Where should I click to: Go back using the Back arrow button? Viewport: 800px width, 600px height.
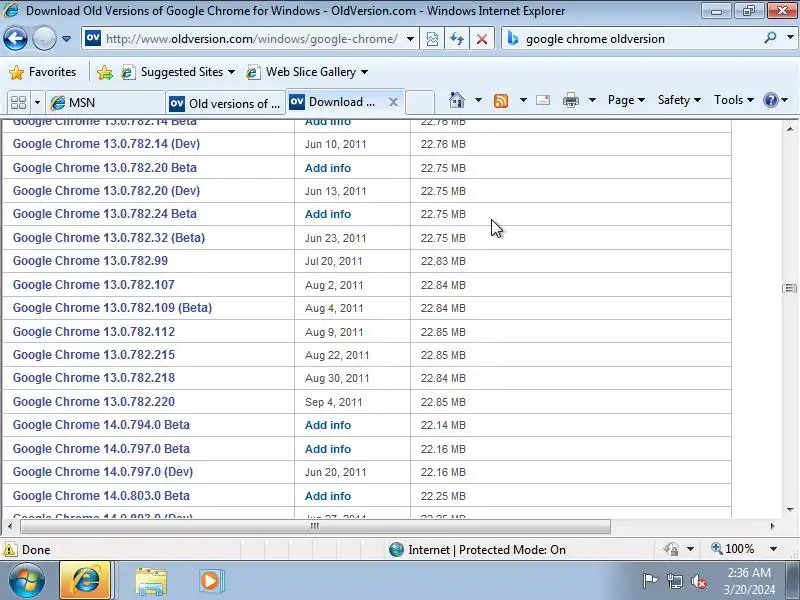click(15, 39)
